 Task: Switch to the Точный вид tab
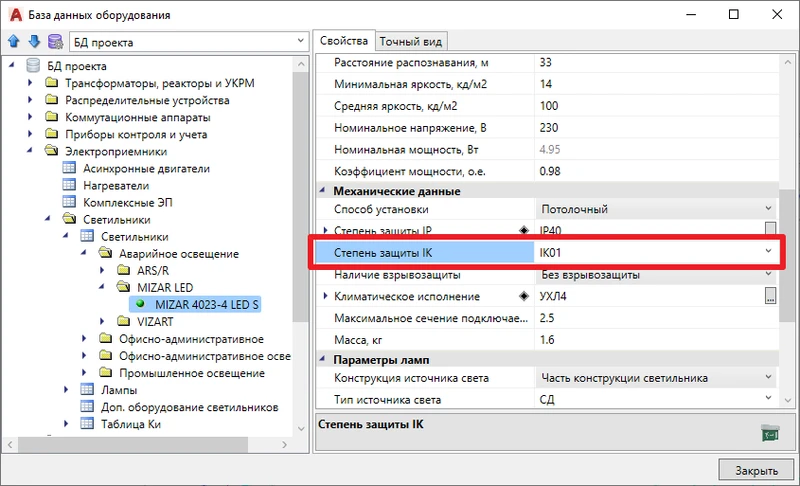tap(411, 41)
